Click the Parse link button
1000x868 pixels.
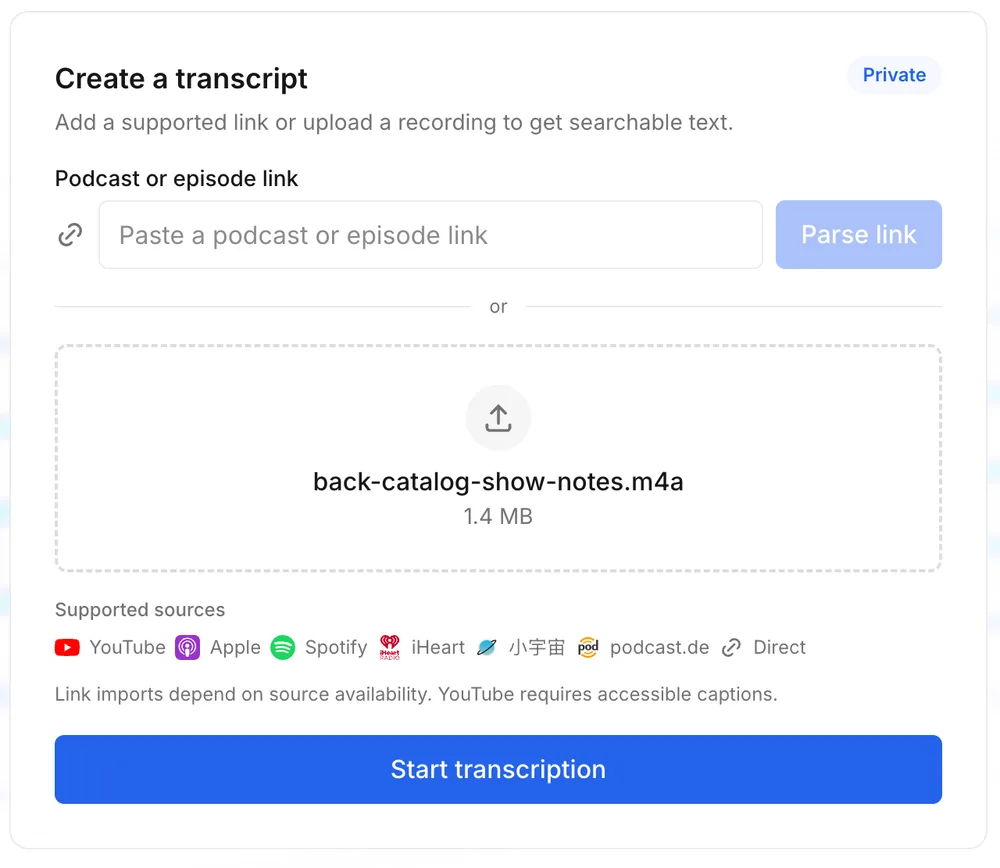(858, 235)
